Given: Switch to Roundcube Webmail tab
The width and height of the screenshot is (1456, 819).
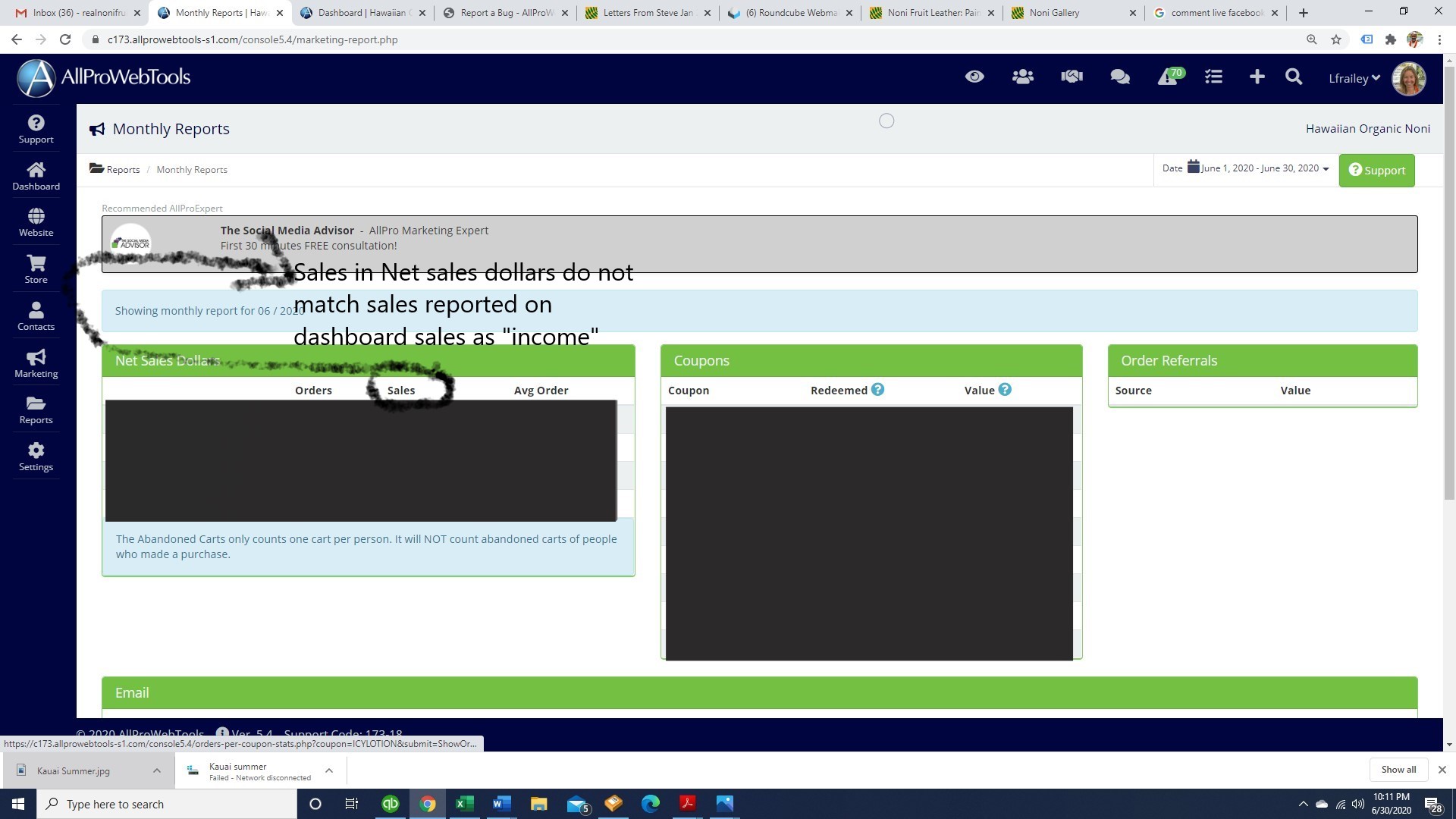Looking at the screenshot, I should pyautogui.click(x=790, y=13).
